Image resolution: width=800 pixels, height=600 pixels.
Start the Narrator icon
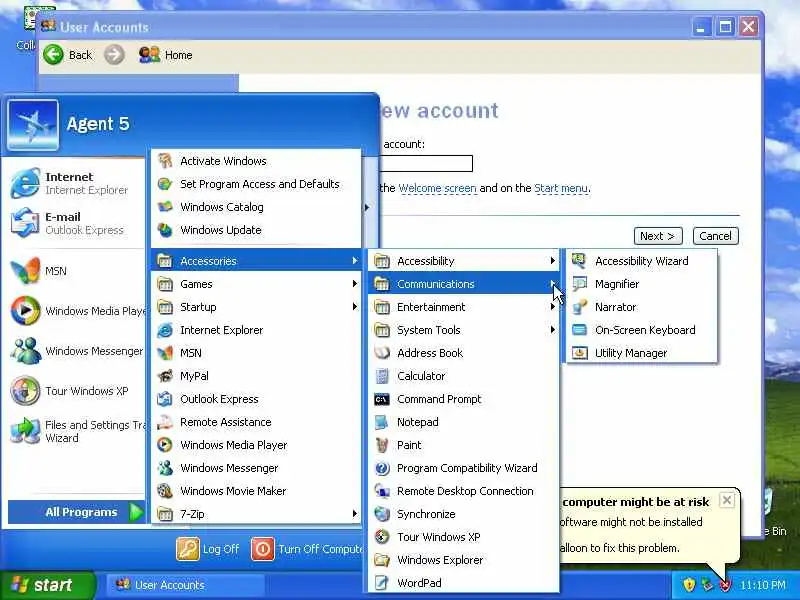click(x=580, y=307)
